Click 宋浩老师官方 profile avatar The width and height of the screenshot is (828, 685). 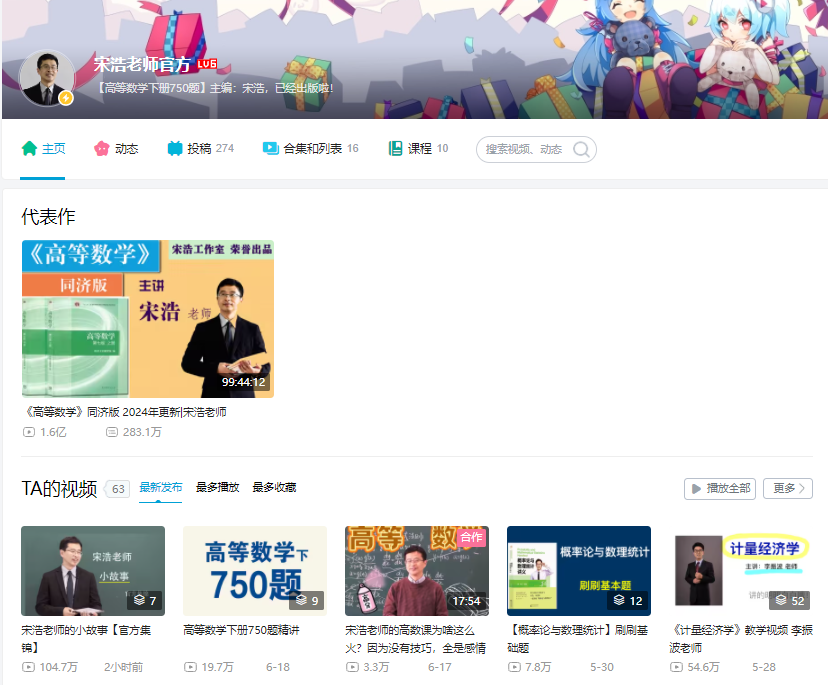tap(46, 78)
